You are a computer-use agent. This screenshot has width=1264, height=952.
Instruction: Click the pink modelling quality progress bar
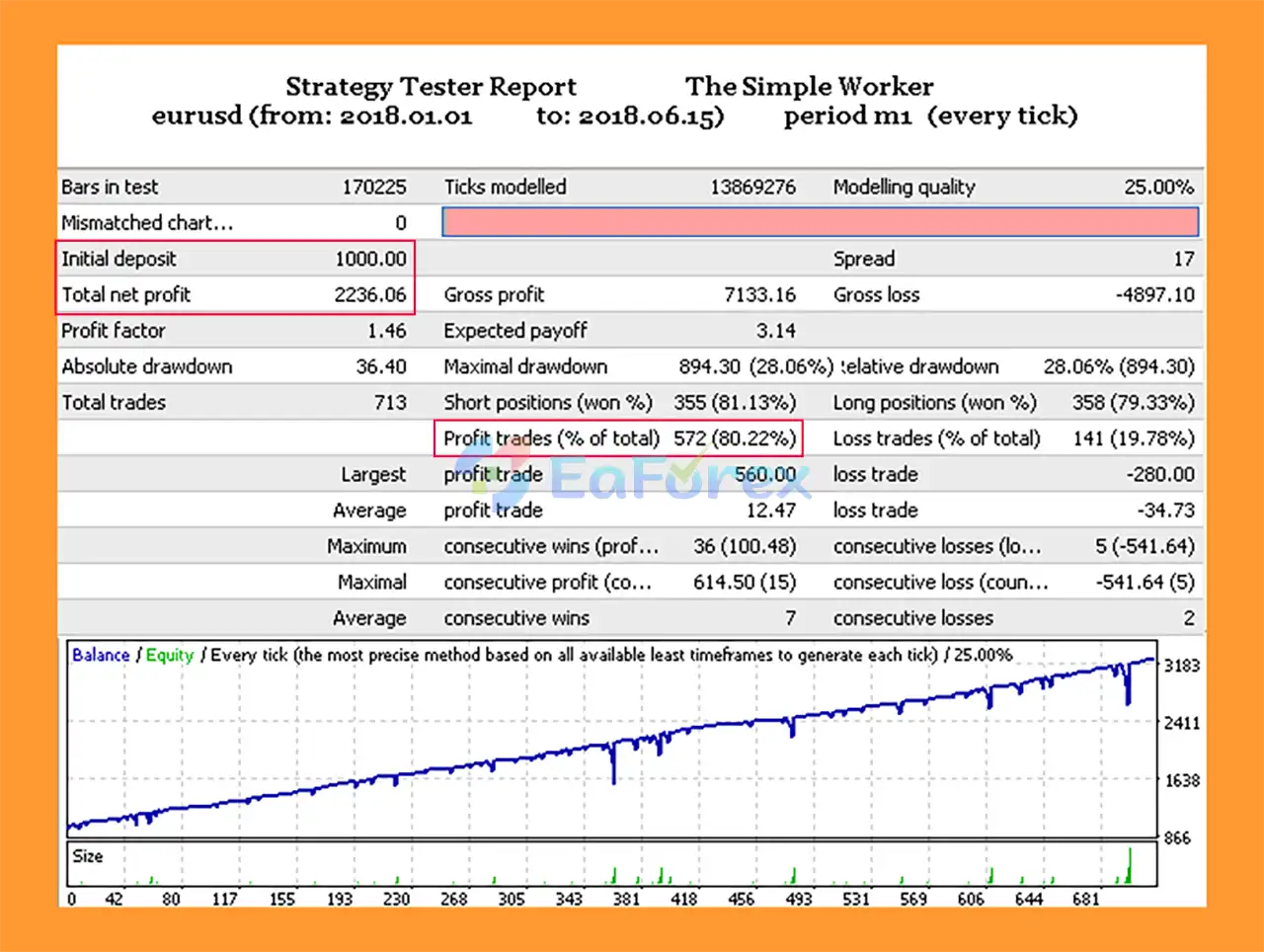click(x=820, y=221)
